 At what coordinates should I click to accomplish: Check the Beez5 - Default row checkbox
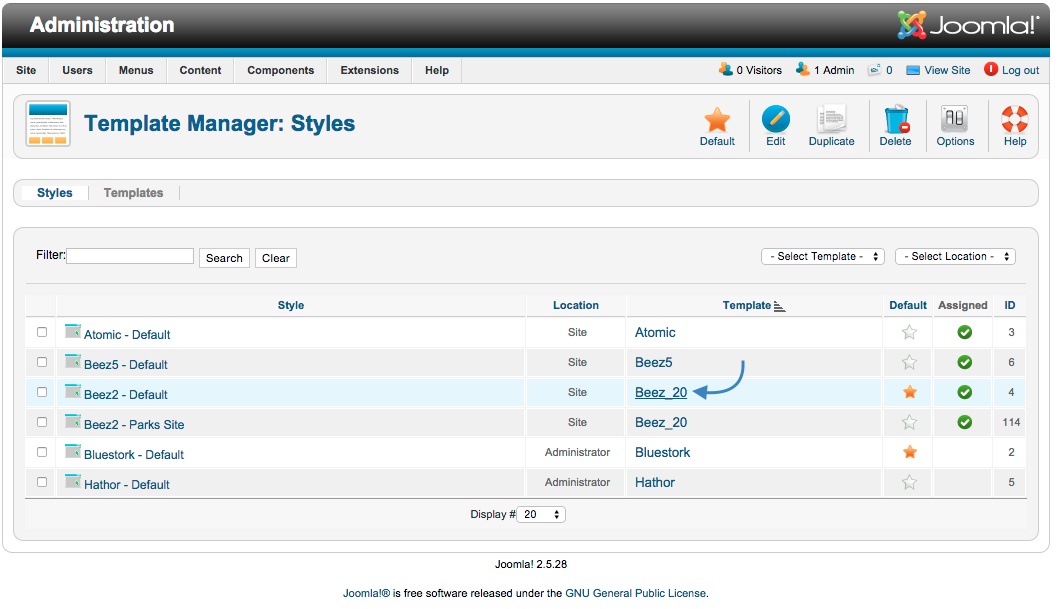point(42,362)
